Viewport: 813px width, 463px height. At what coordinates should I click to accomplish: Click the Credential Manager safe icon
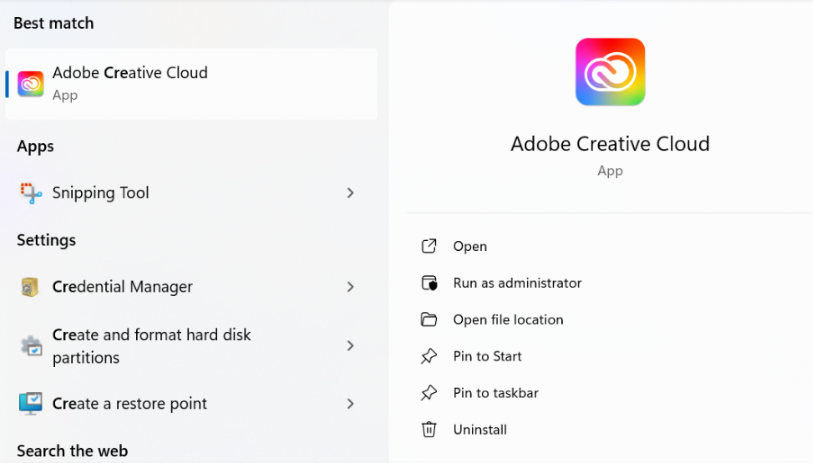(x=30, y=287)
